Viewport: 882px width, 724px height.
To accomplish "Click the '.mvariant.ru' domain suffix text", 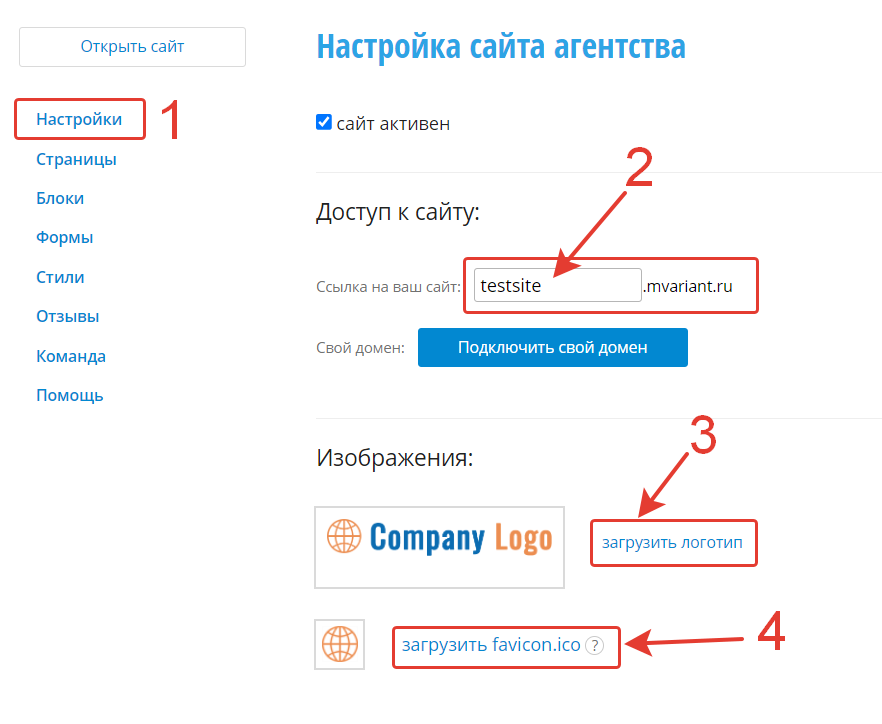I will click(688, 287).
